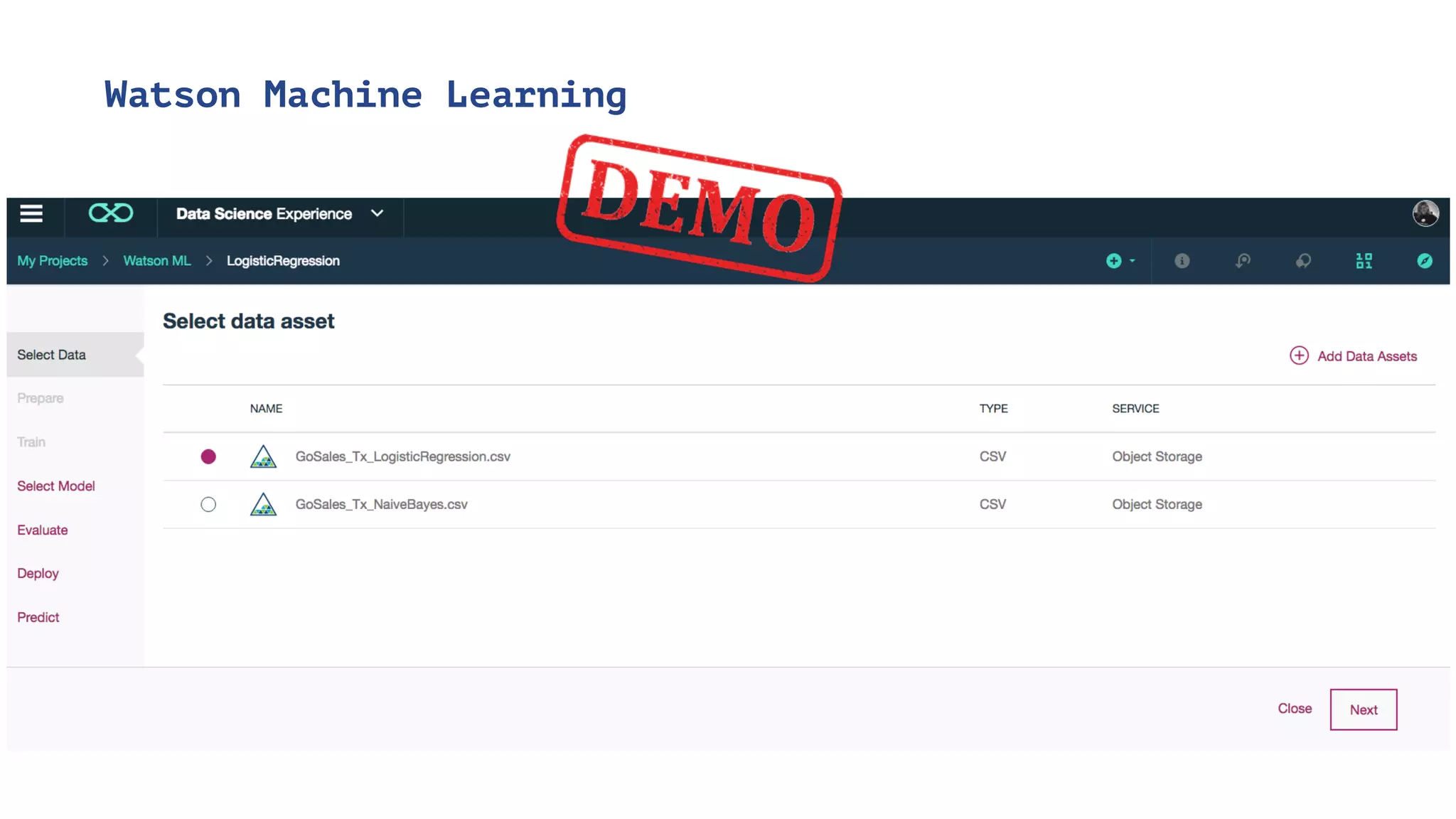This screenshot has height=819, width=1456.
Task: Click the Select data asset heading
Action: click(x=248, y=321)
